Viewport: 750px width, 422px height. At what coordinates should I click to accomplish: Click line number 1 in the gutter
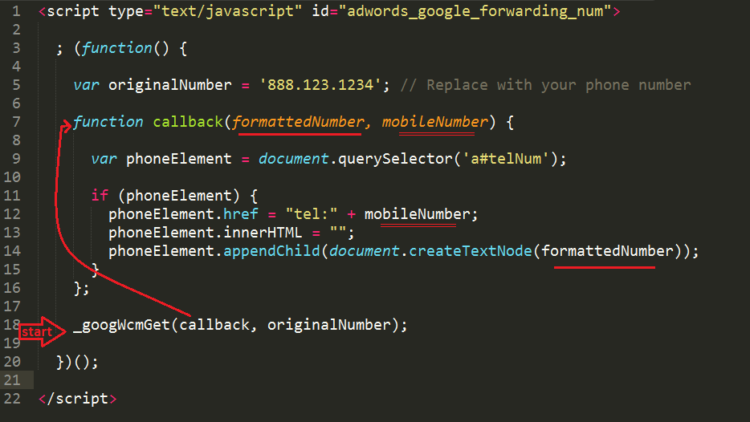coord(16,11)
